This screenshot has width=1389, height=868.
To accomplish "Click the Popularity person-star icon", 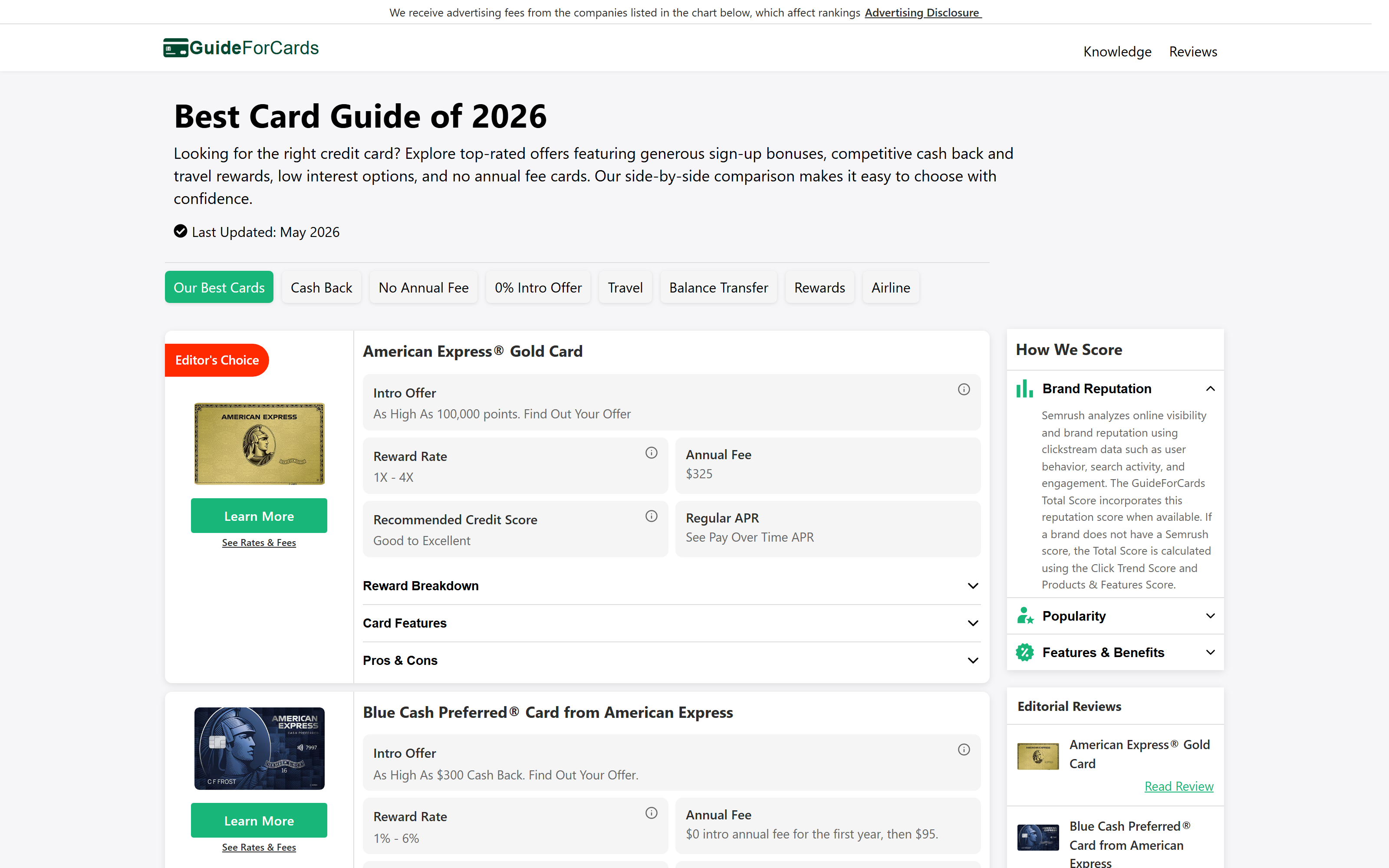I will (1024, 615).
